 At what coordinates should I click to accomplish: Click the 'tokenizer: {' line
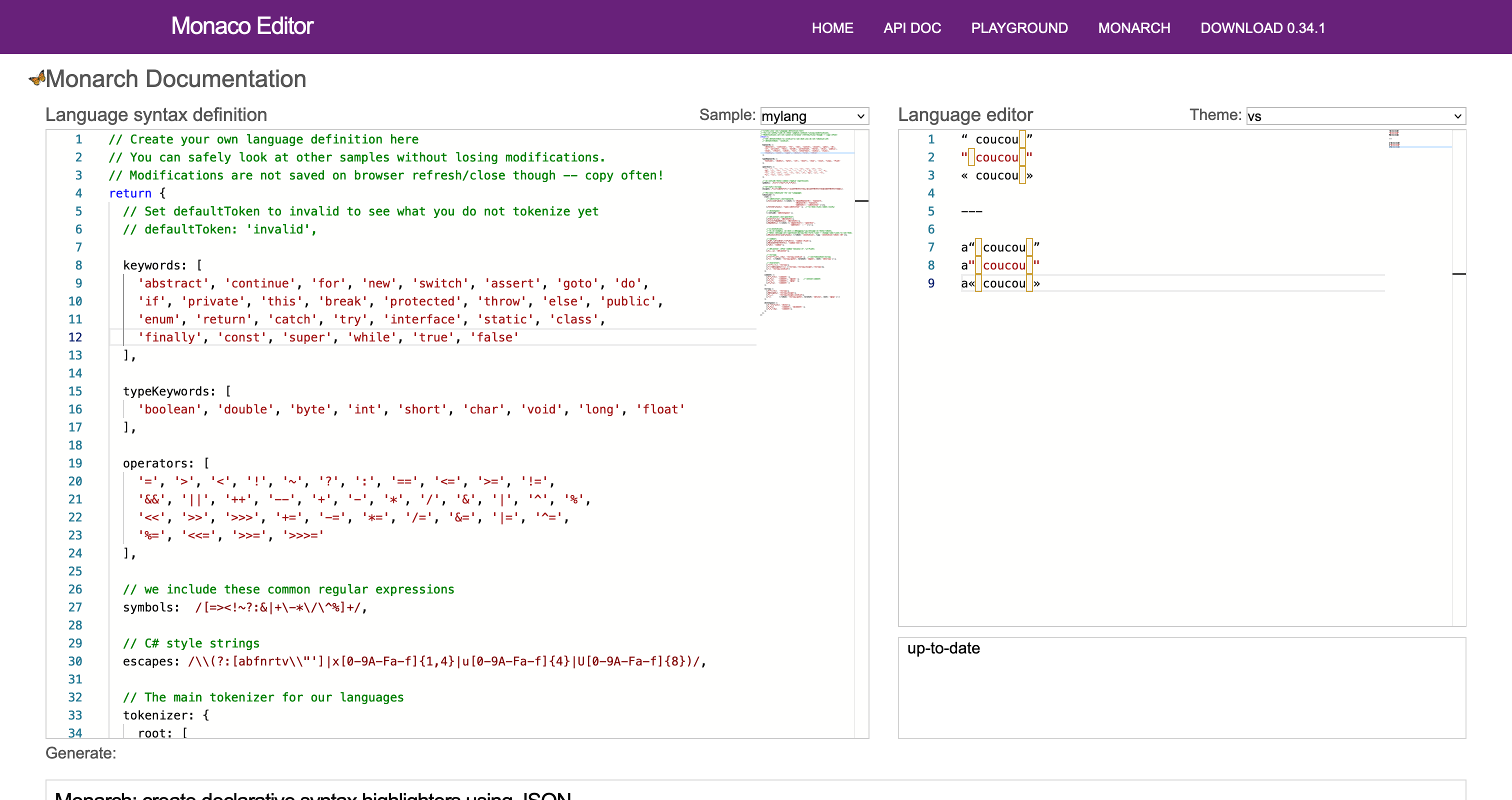tap(165, 715)
